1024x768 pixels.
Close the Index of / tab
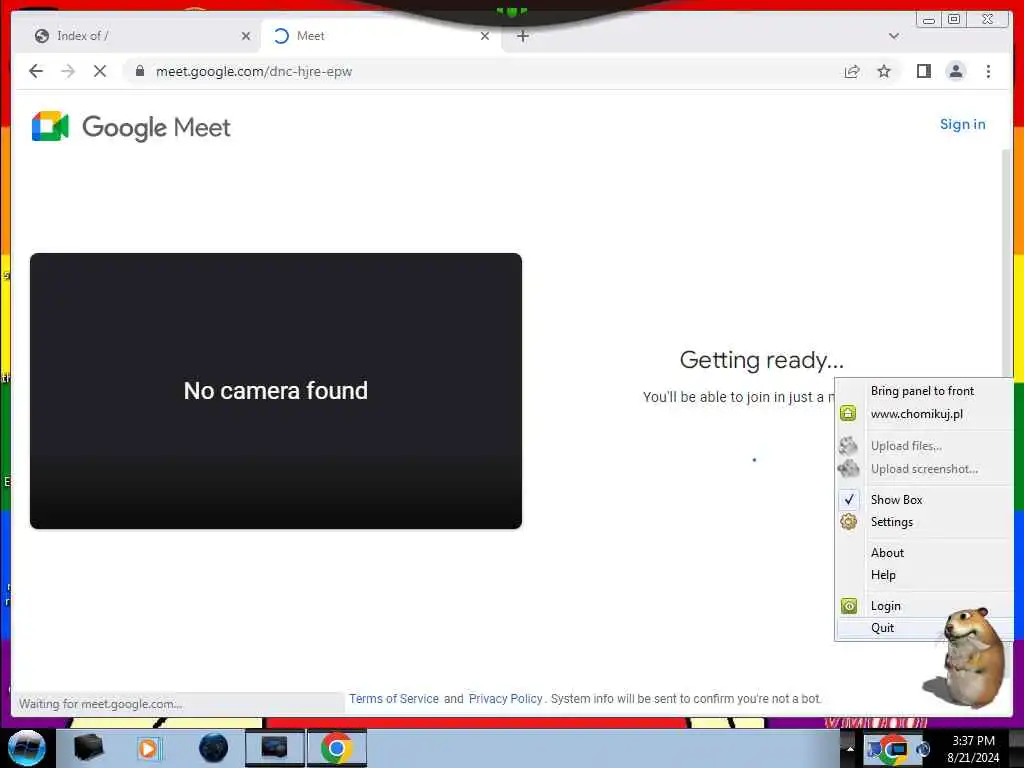pos(246,36)
